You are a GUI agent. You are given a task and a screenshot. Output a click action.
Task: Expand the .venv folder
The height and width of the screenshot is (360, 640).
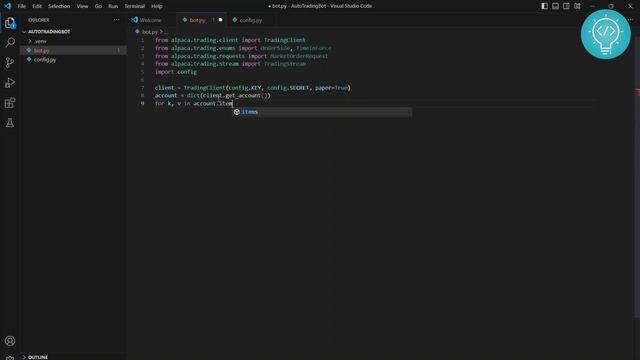point(40,41)
